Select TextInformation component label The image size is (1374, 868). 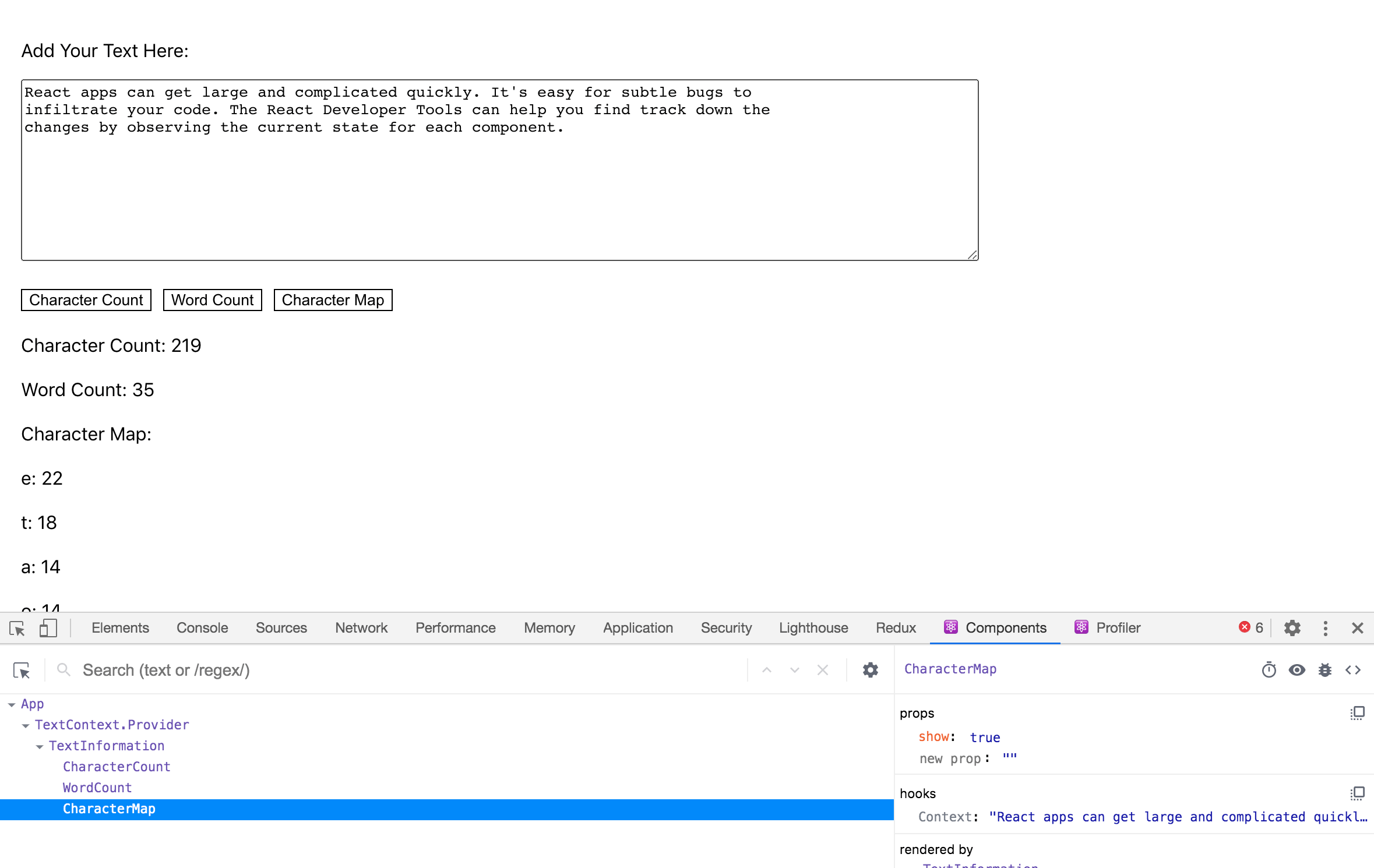click(107, 746)
